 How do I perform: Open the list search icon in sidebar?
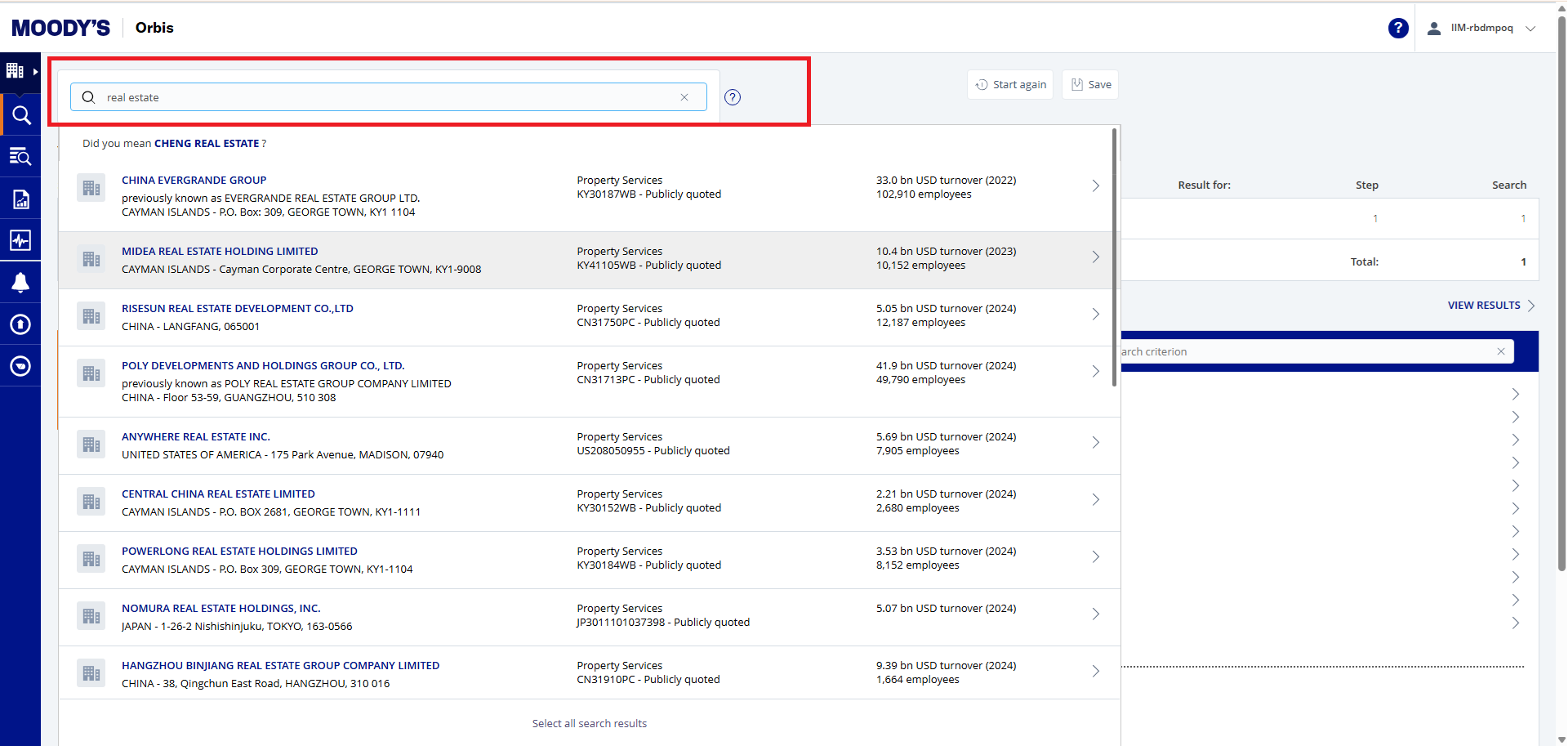click(x=20, y=157)
